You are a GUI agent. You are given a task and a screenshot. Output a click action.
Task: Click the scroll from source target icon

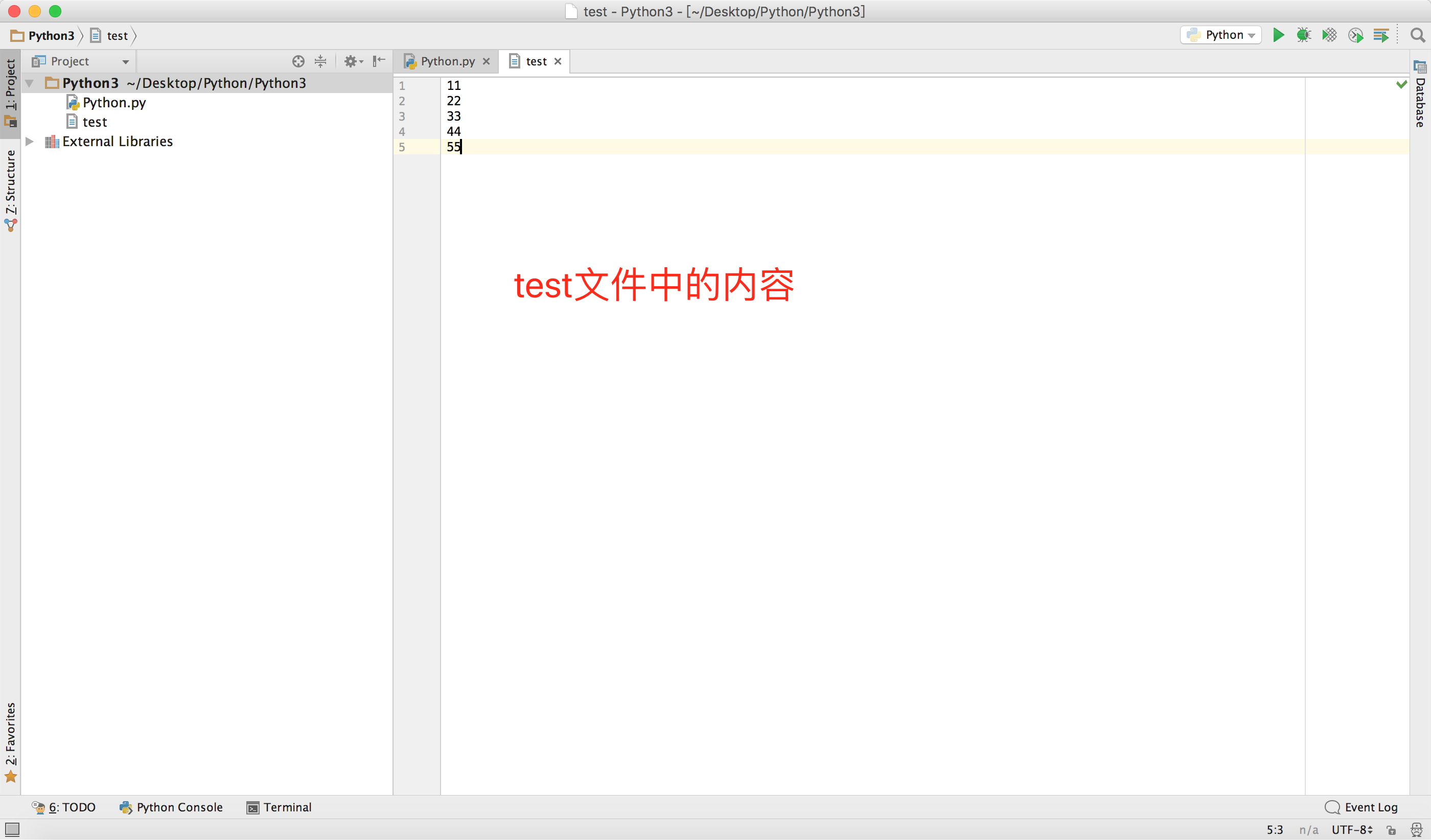298,61
